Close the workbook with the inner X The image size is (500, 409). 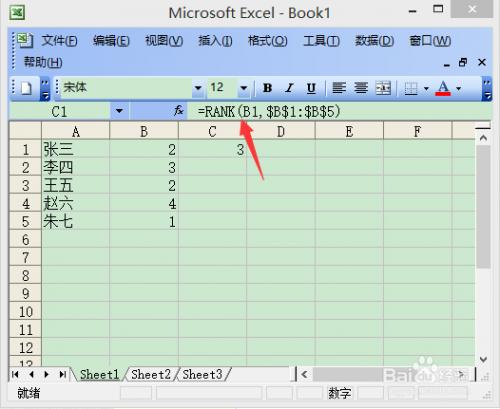click(482, 62)
